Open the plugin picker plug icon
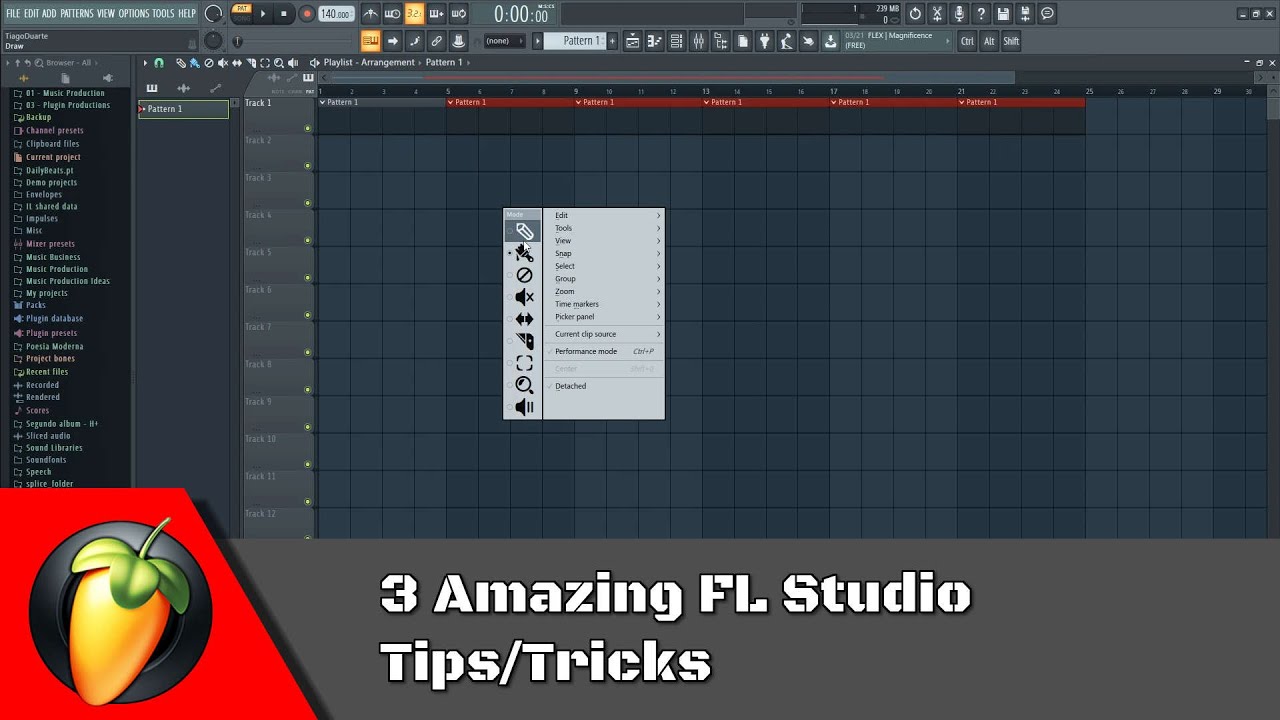 [x=764, y=41]
